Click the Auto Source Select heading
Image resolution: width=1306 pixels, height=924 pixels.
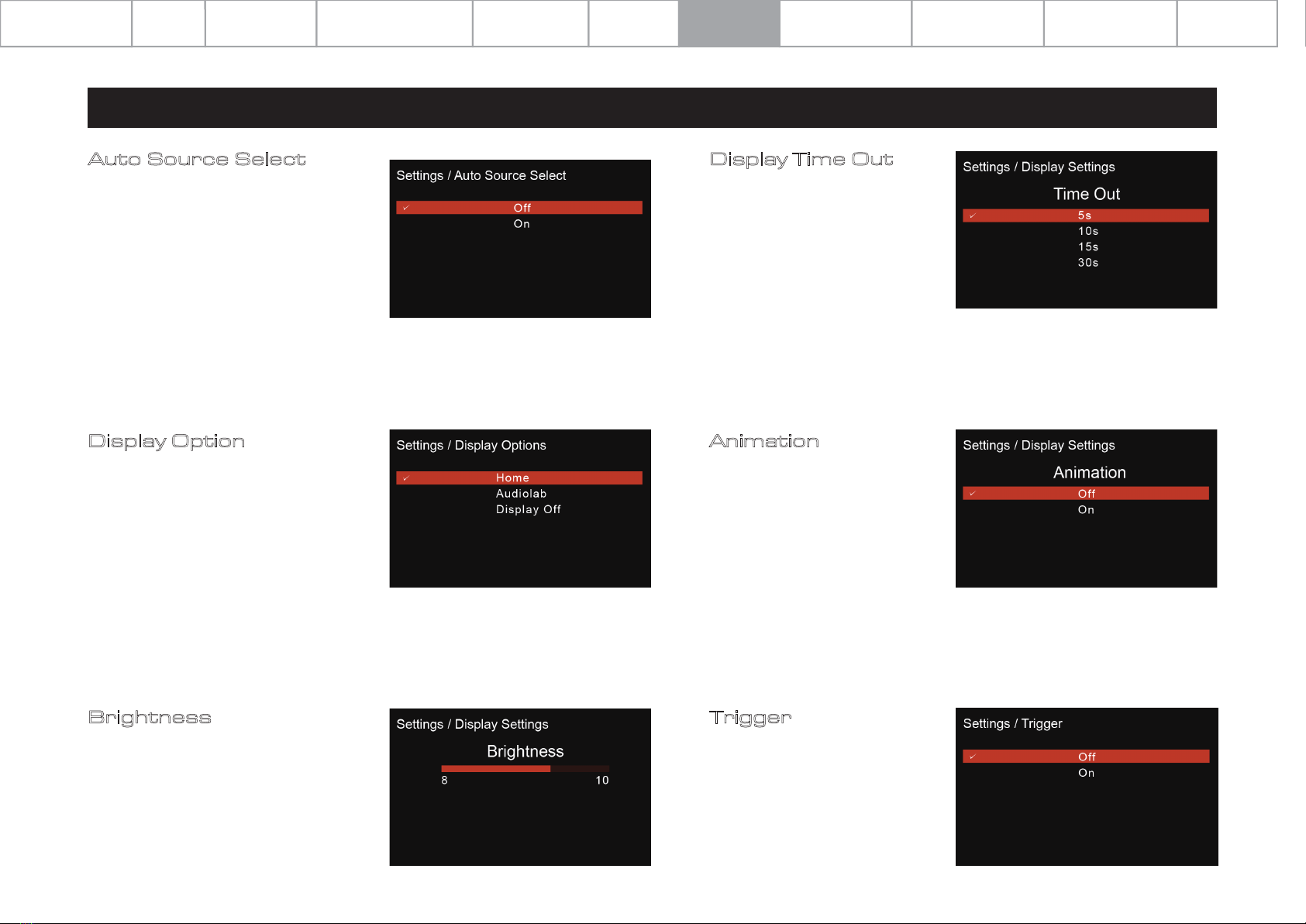pyautogui.click(x=197, y=159)
